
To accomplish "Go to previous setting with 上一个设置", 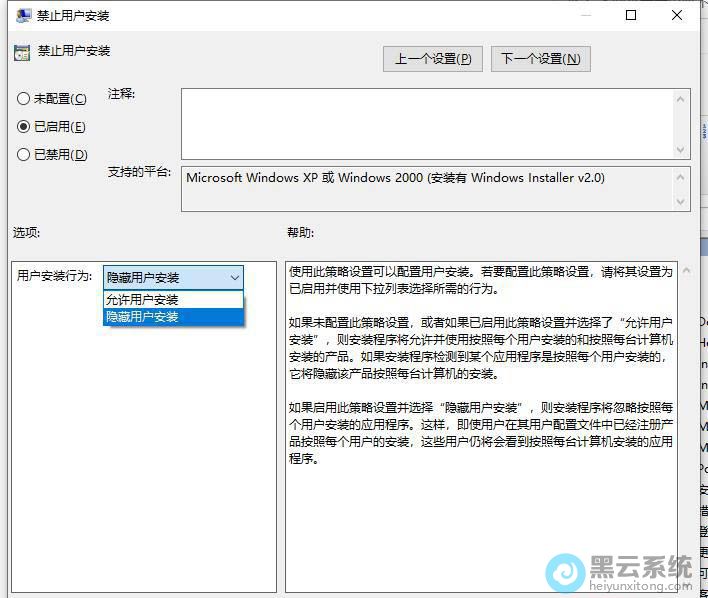I will pyautogui.click(x=432, y=59).
